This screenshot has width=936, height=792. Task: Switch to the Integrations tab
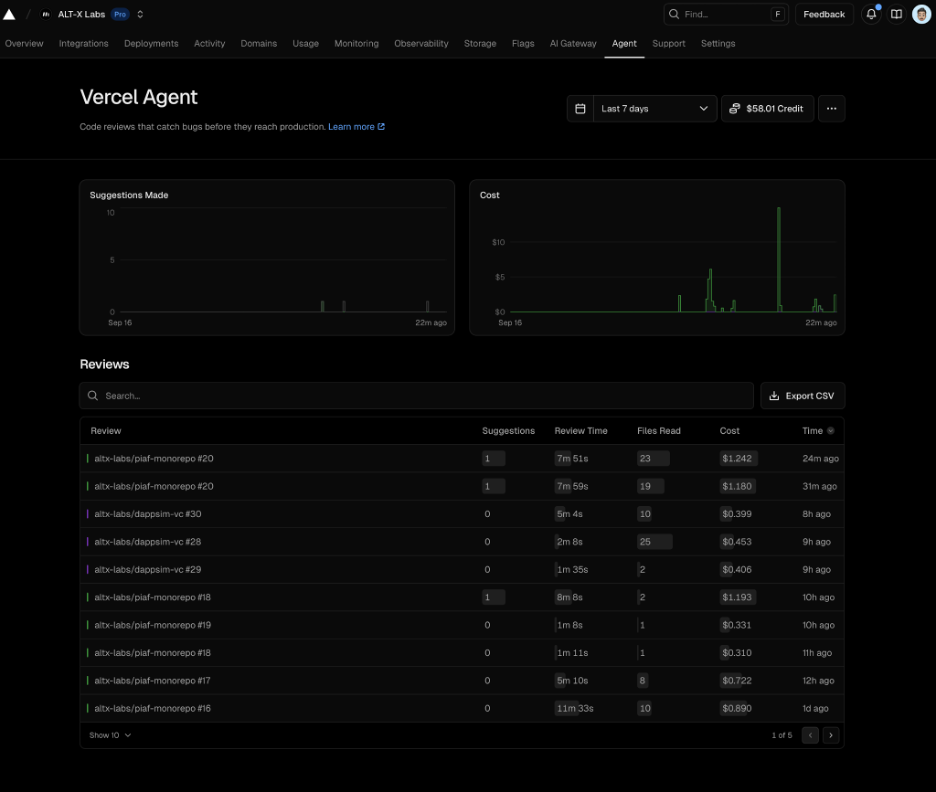pos(84,44)
